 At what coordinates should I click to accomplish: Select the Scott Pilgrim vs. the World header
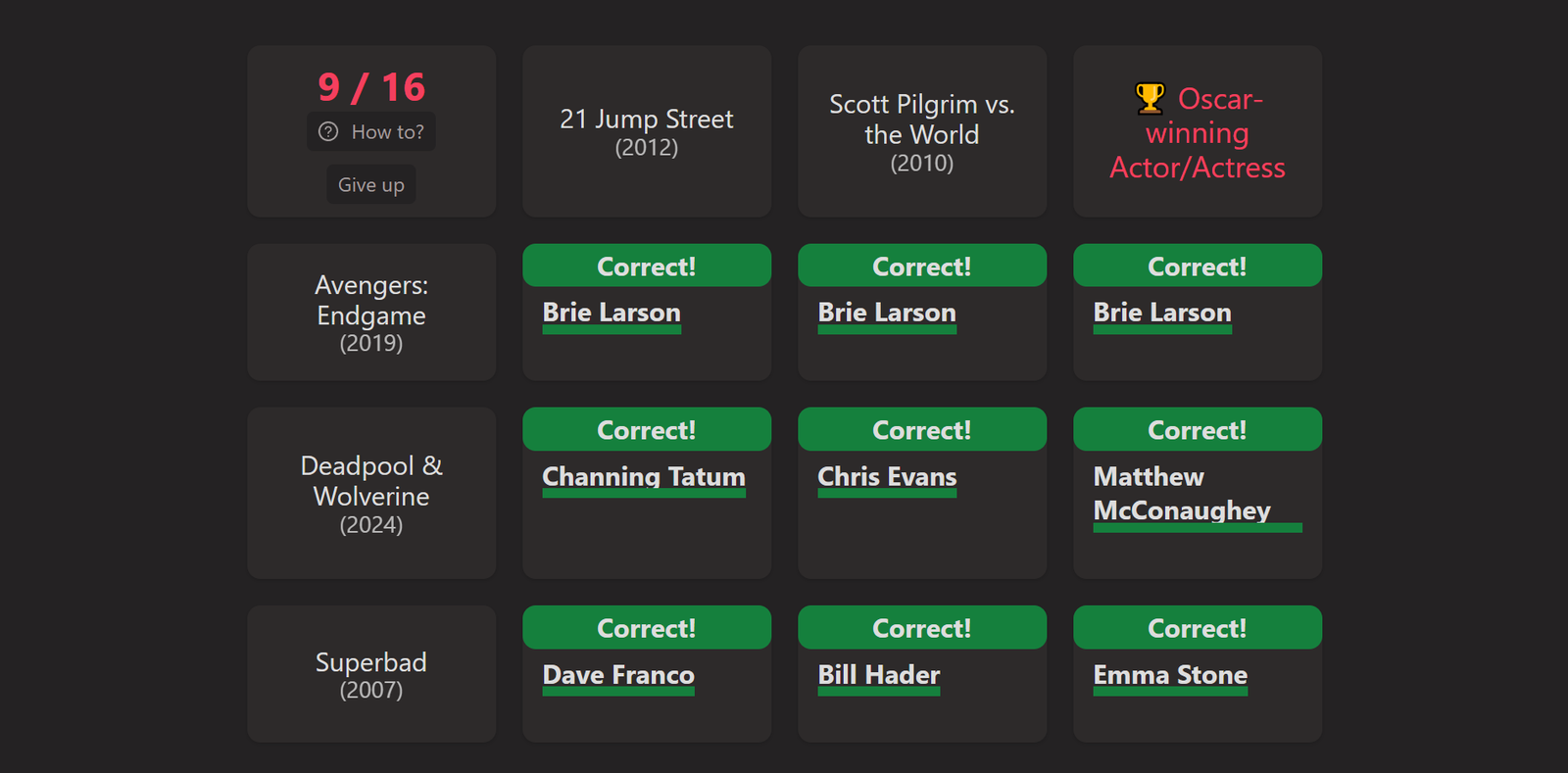point(922,131)
